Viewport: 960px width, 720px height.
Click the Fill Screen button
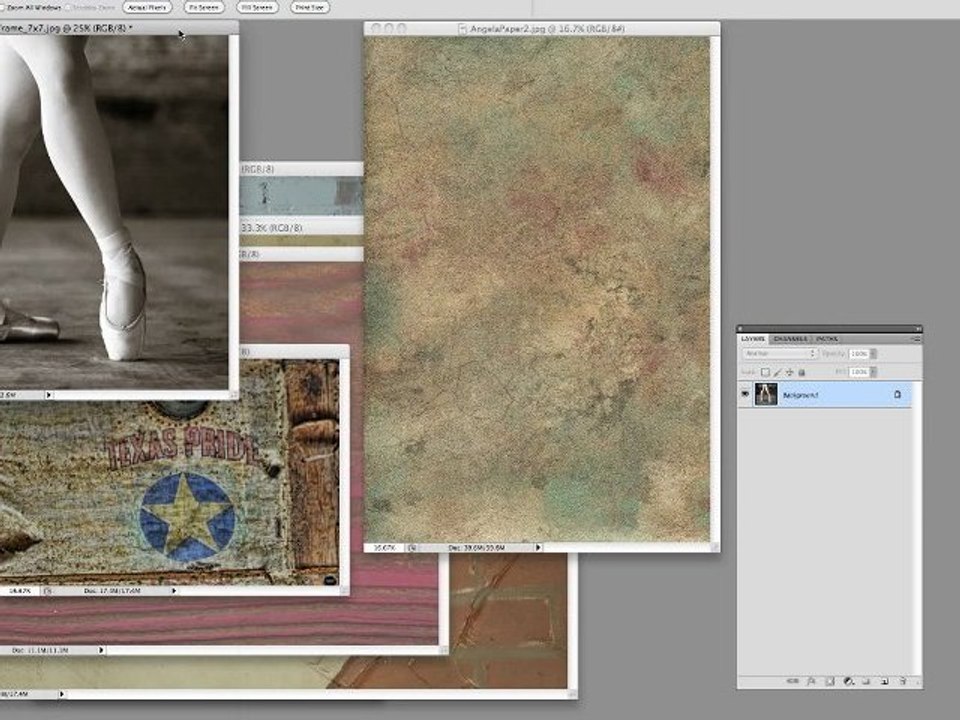[x=258, y=7]
